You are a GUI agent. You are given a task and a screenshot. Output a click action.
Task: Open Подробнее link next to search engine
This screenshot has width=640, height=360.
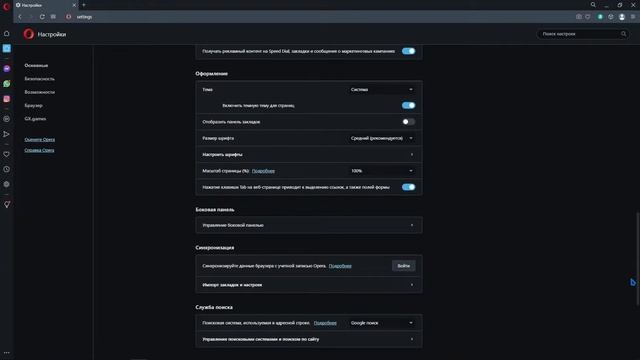pos(325,323)
